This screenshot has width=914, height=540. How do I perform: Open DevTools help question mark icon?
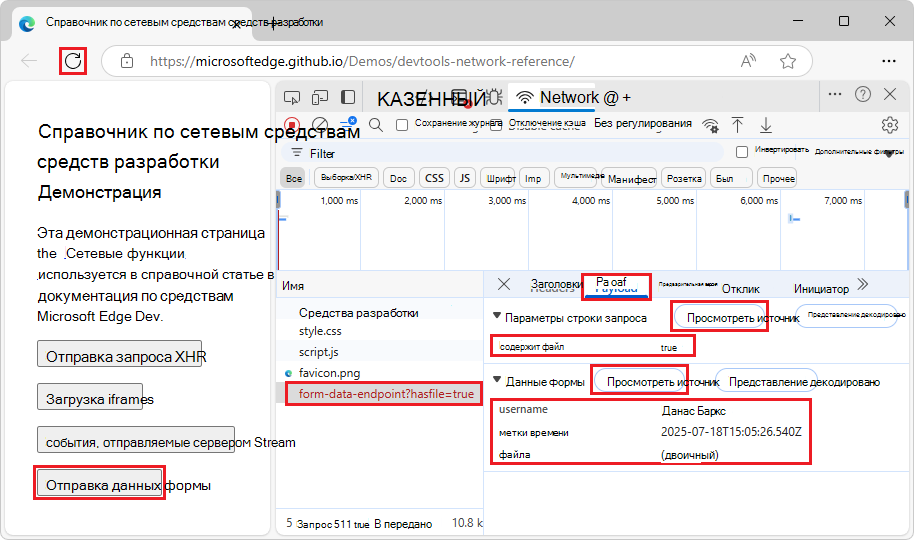point(863,94)
